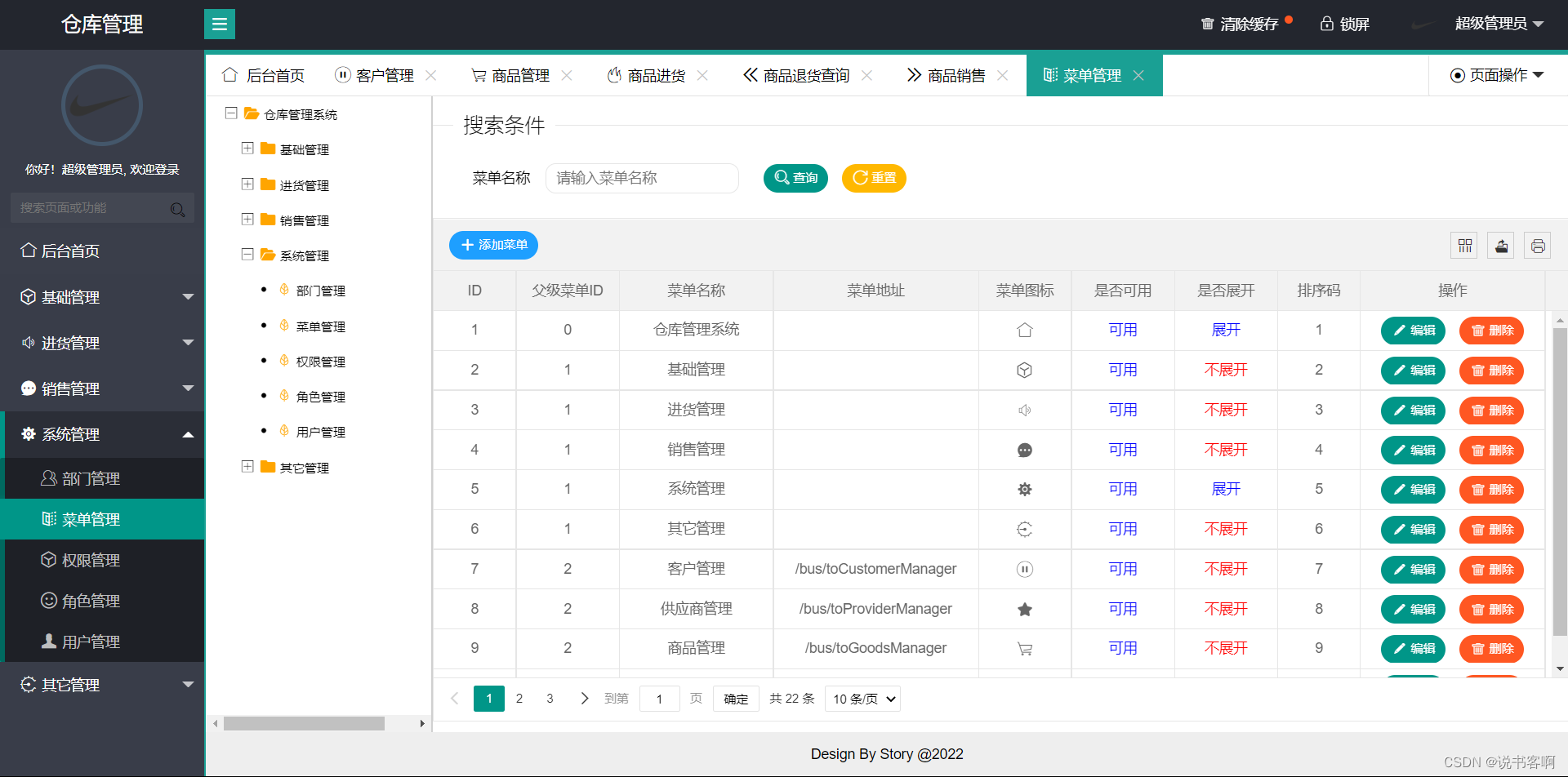This screenshot has height=777, width=1568.
Task: Click the 添加菜单 add button
Action: click(493, 245)
